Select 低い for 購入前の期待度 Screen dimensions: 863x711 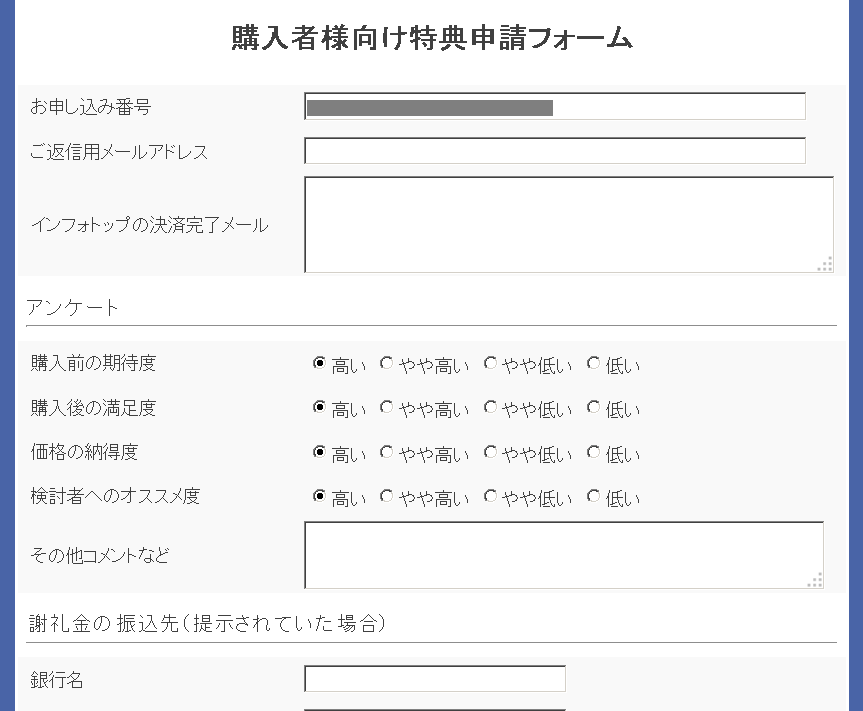point(593,363)
